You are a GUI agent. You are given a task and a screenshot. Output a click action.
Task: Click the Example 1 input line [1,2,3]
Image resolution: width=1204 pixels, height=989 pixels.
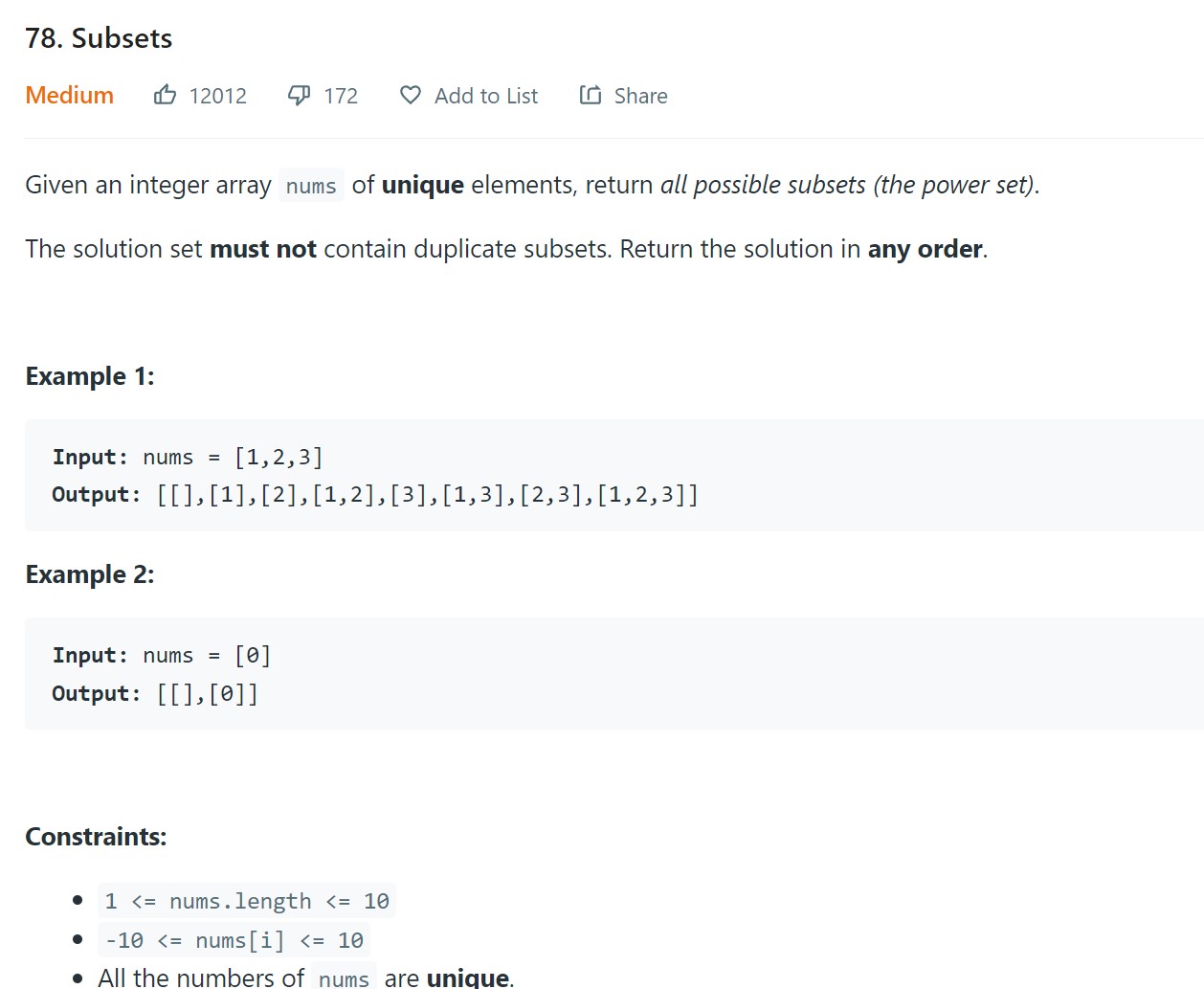(x=188, y=458)
